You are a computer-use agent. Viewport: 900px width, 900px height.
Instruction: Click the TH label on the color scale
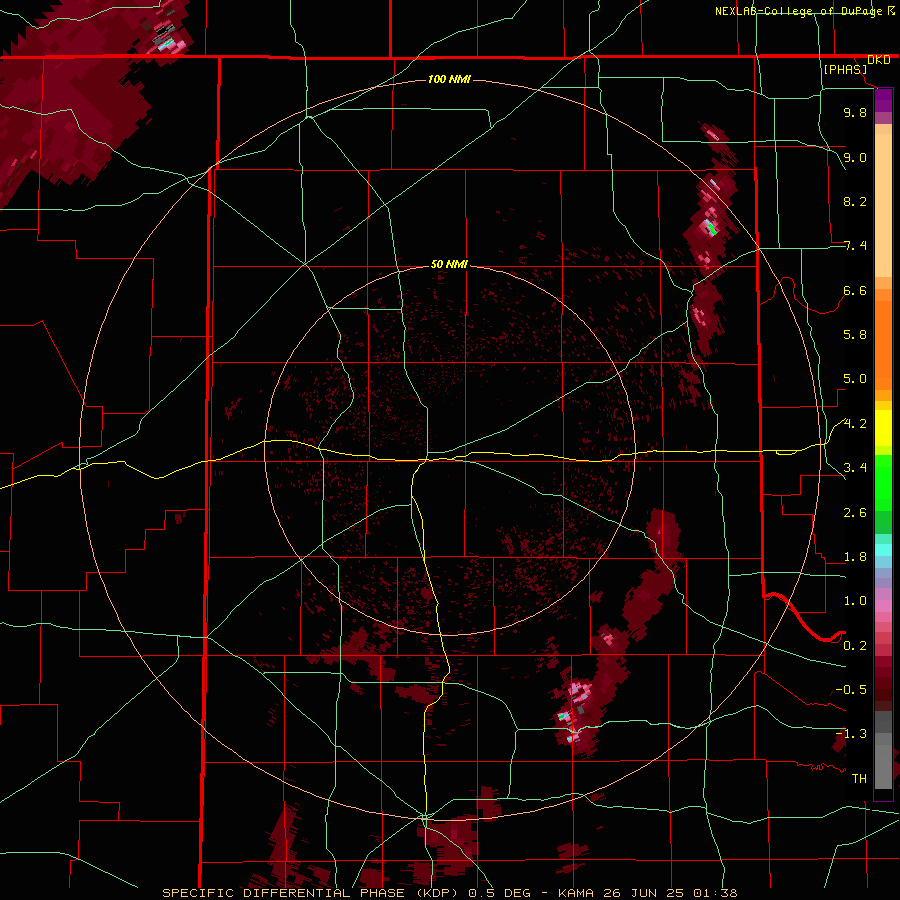pyautogui.click(x=859, y=778)
